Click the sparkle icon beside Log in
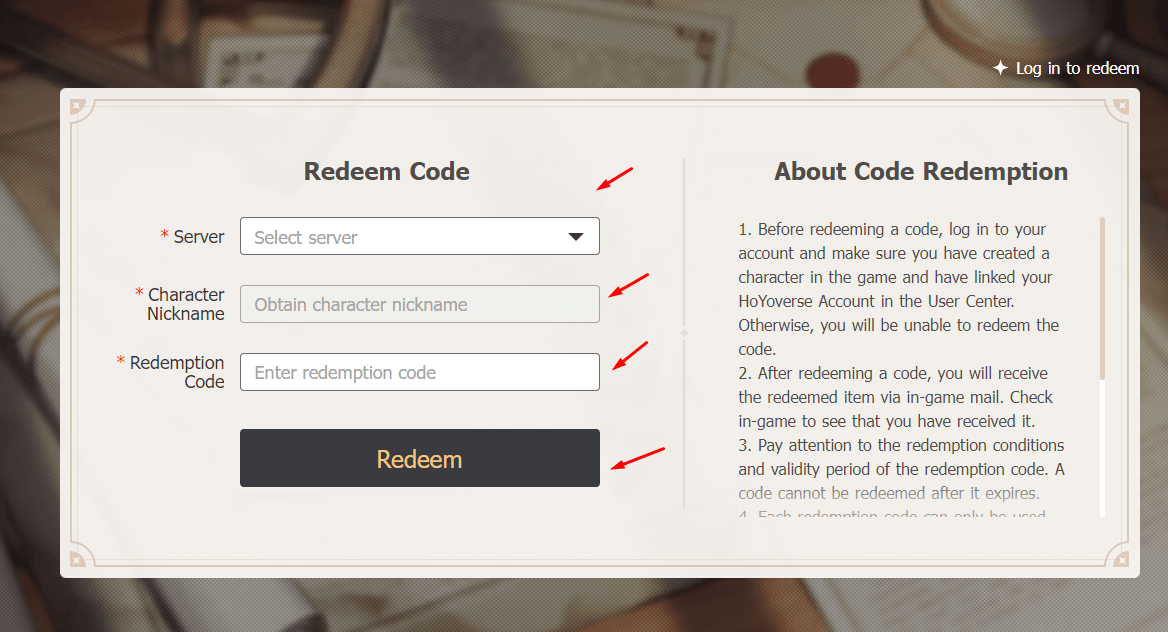 1000,68
